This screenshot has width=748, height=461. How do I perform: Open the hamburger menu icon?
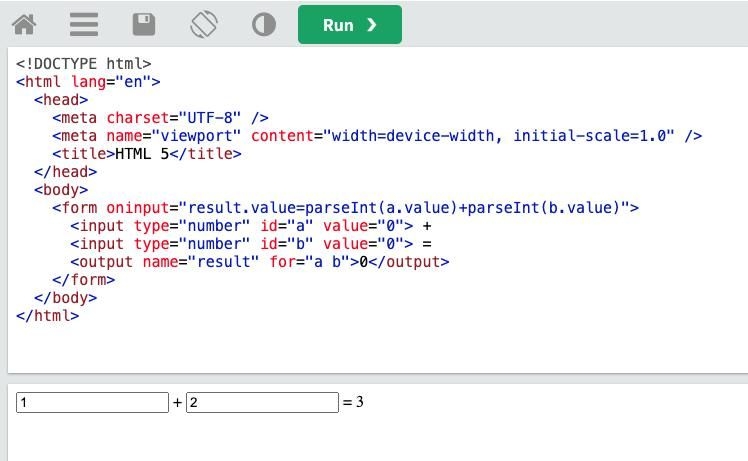(84, 24)
